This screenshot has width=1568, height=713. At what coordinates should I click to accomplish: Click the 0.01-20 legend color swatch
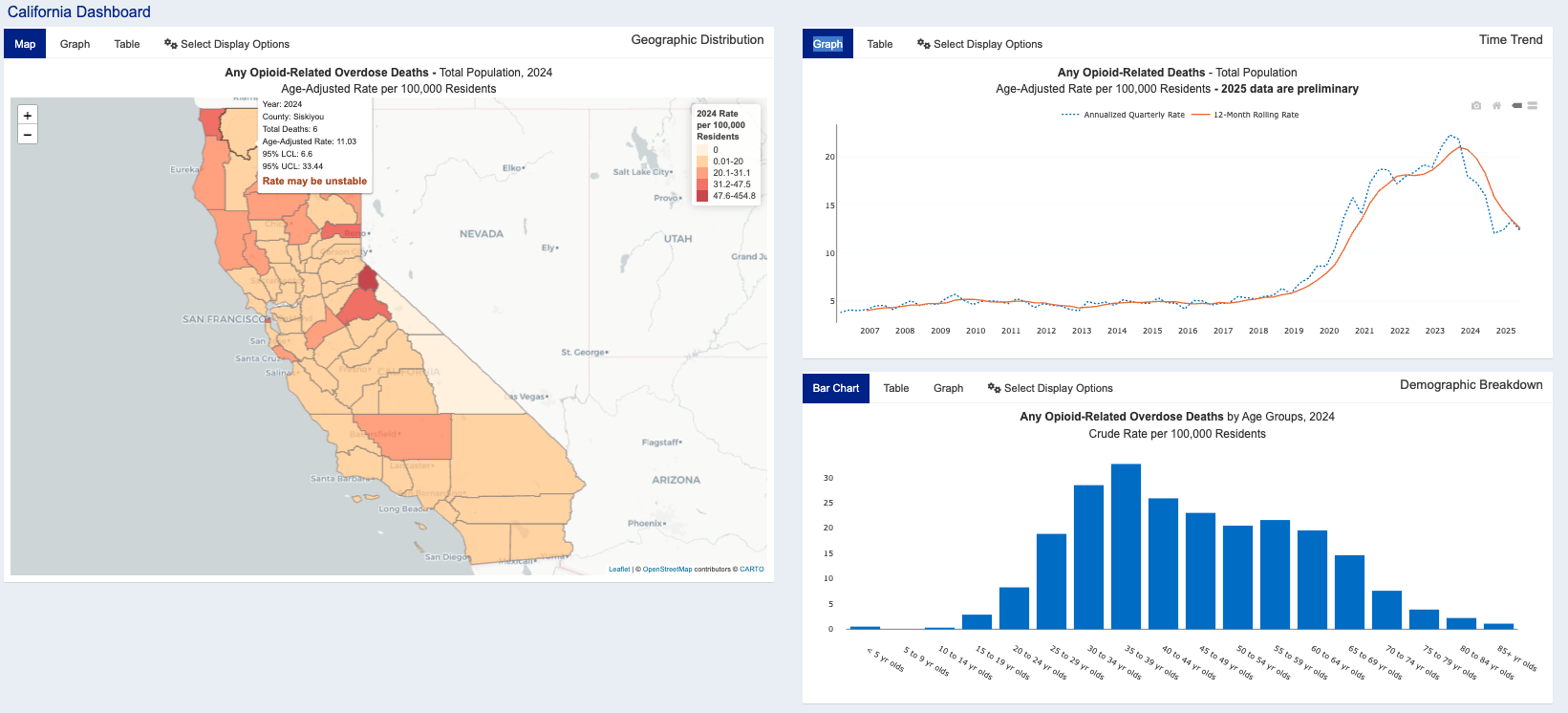702,162
